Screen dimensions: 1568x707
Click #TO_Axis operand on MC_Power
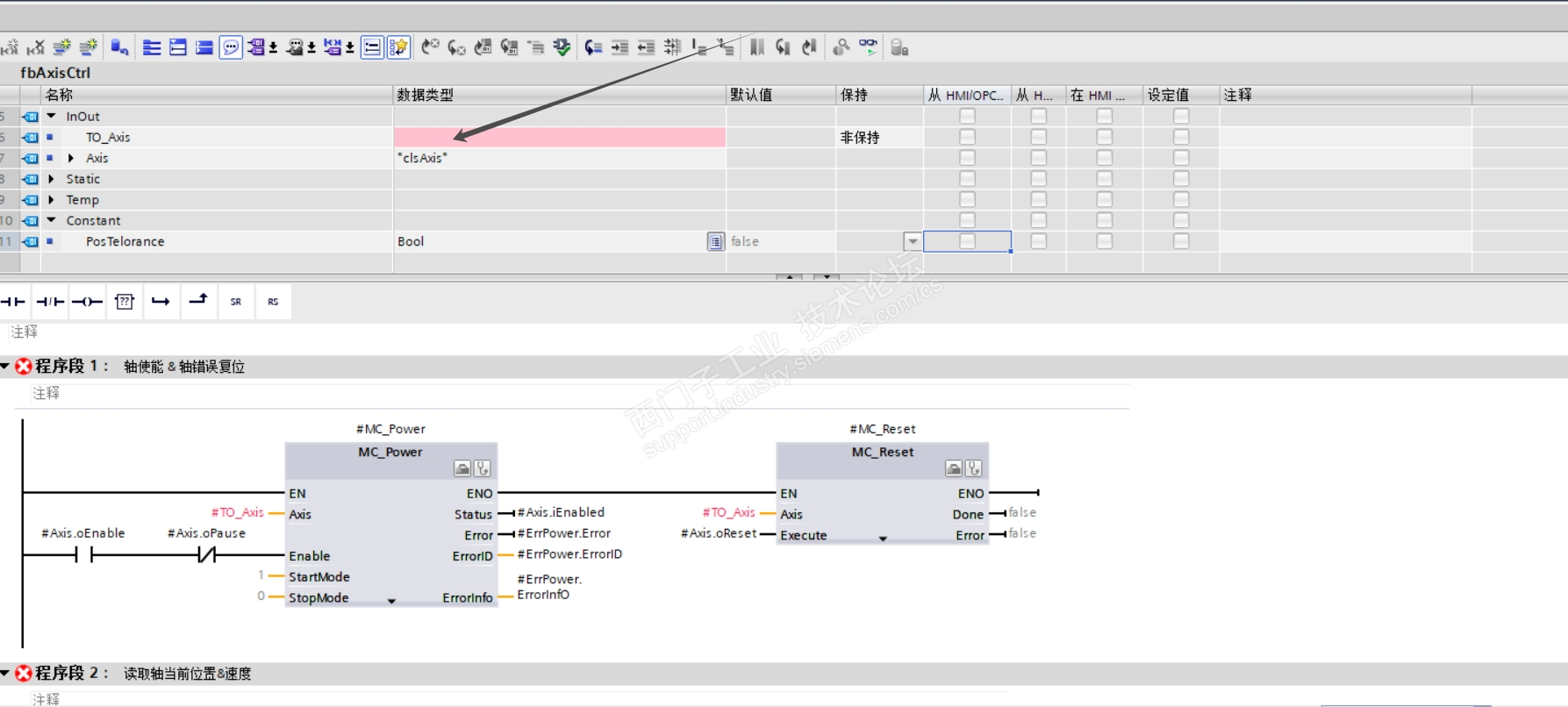(x=237, y=512)
